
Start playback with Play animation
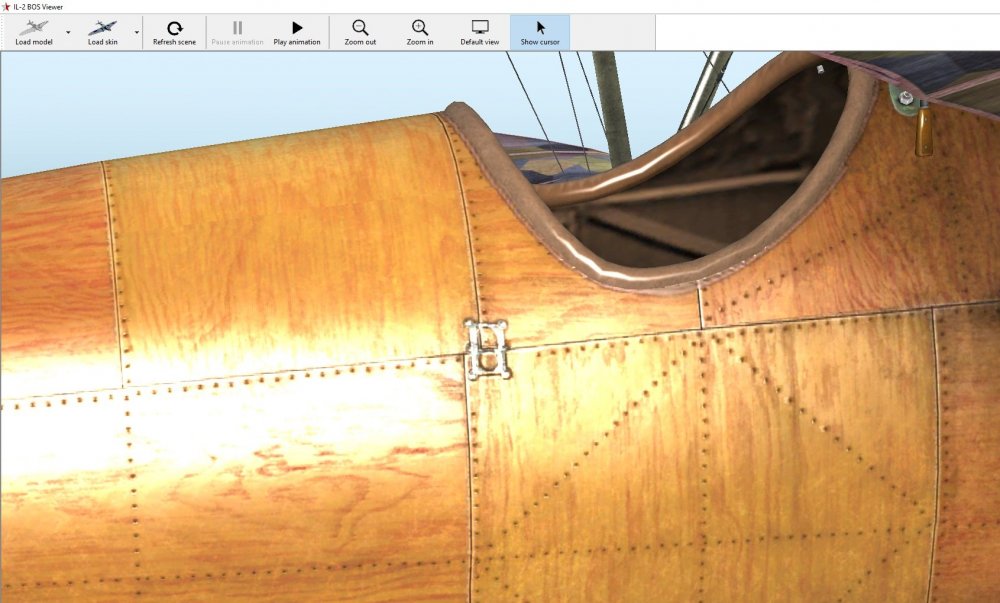tap(297, 32)
